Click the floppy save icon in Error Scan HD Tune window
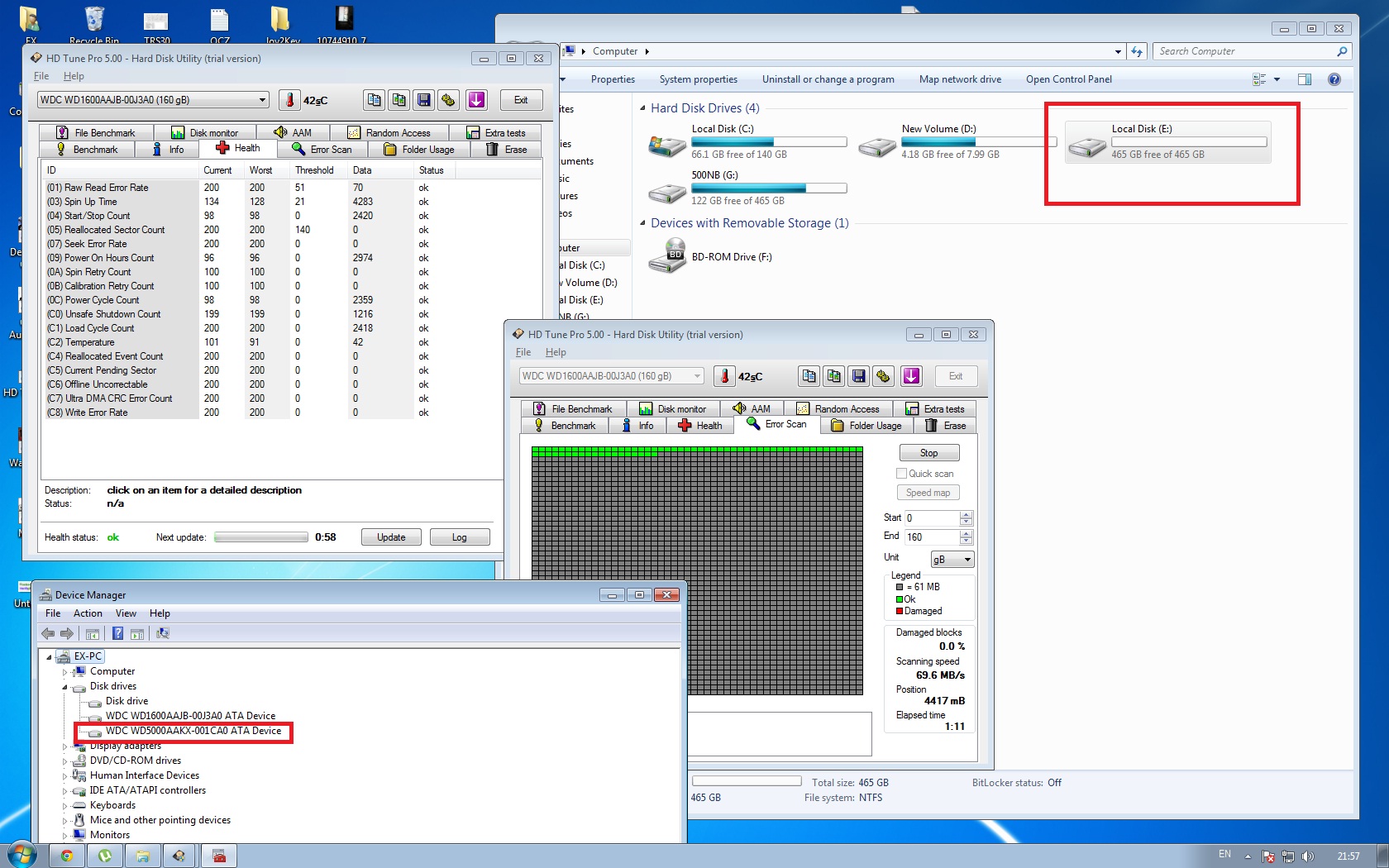Image resolution: width=1389 pixels, height=868 pixels. point(859,376)
